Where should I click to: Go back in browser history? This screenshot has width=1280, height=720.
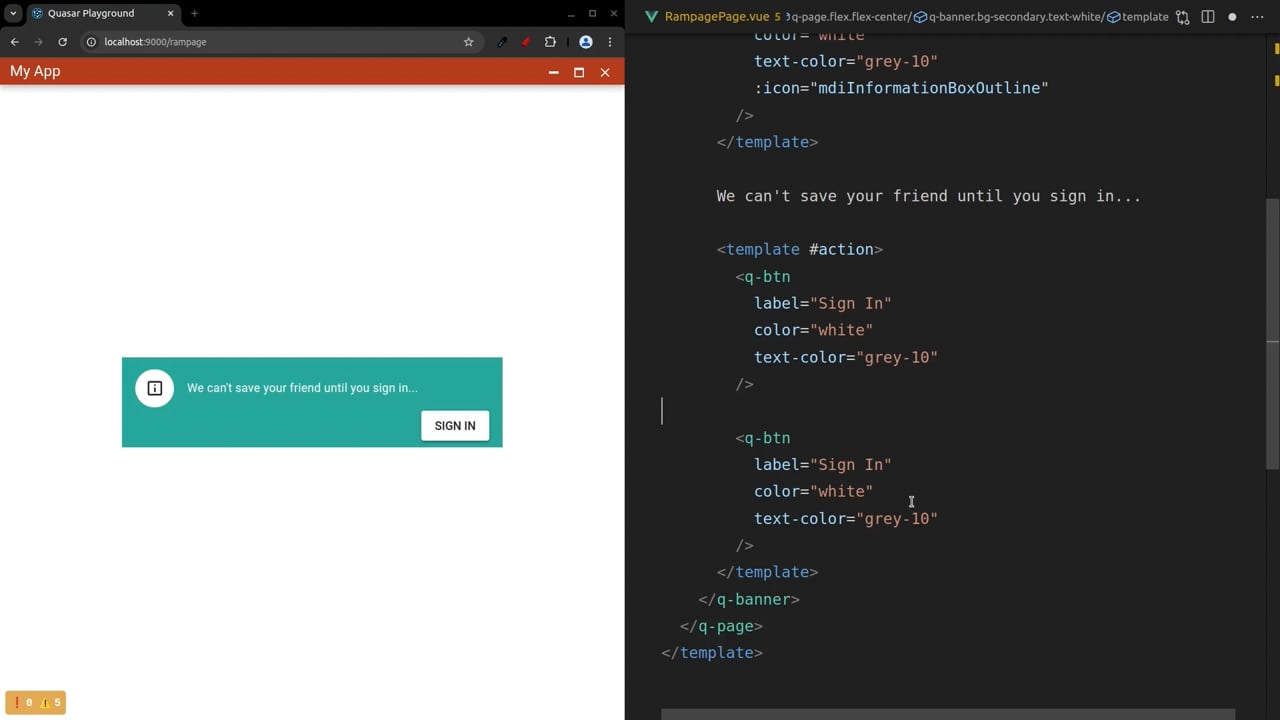(x=14, y=42)
